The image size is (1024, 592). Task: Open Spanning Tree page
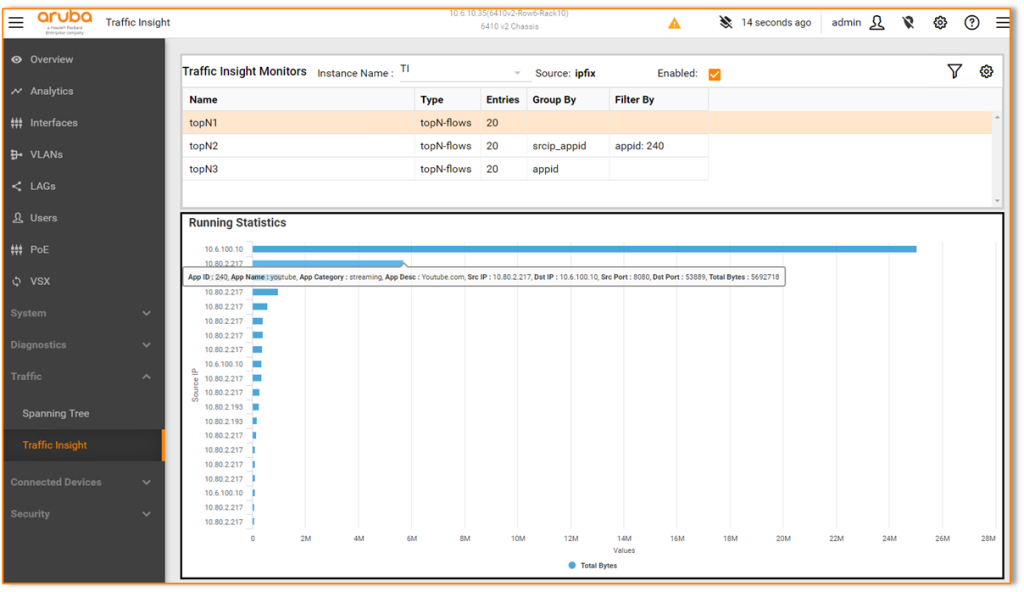[56, 414]
